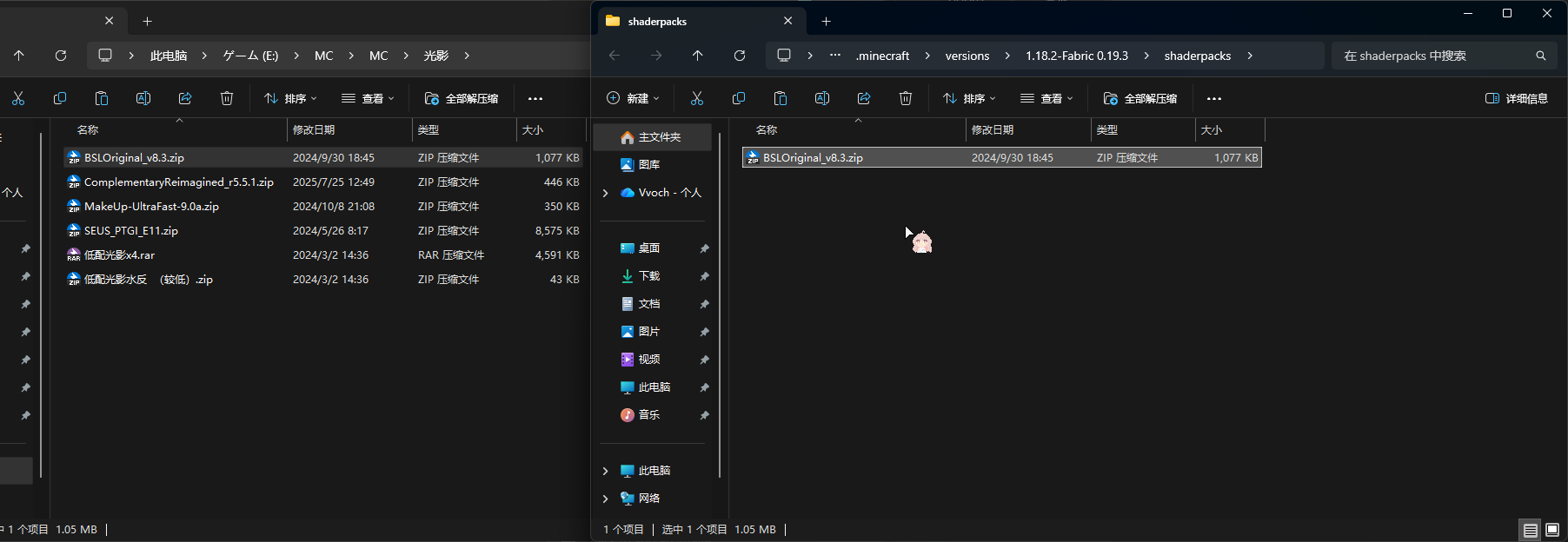Refresh the 光影 folder window
Screen dimensions: 1568x542
(x=61, y=56)
